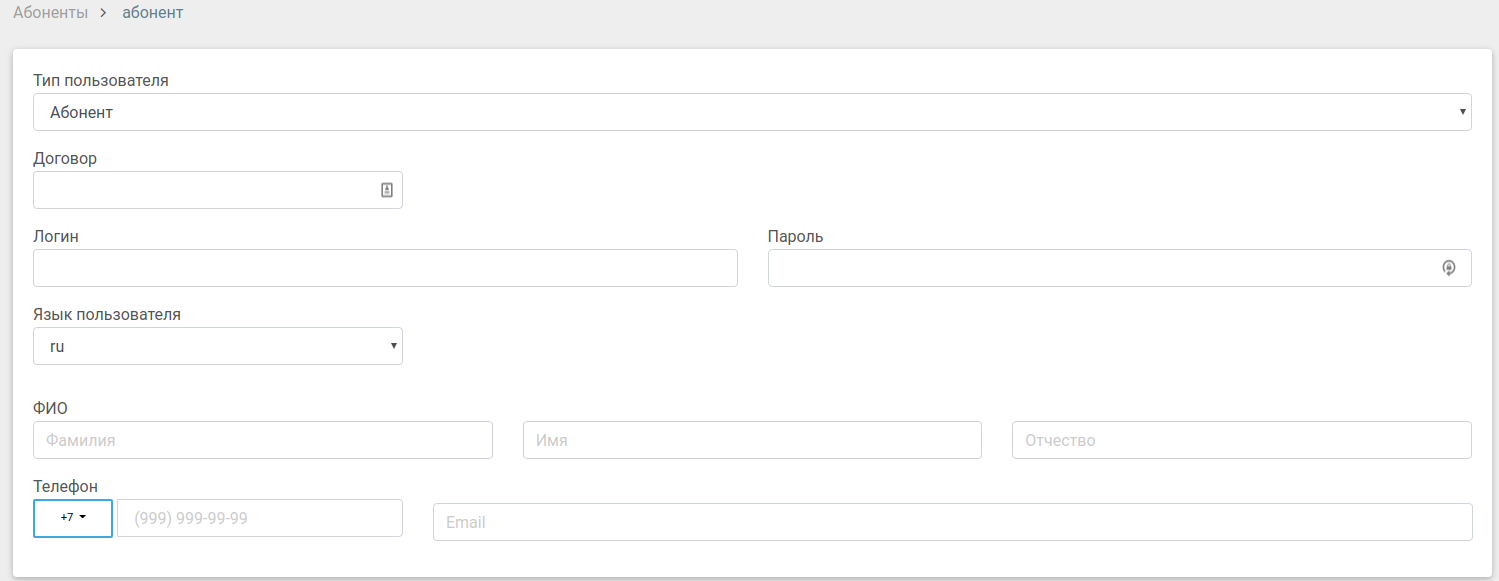Click the абонент breadcrumb item

[153, 14]
